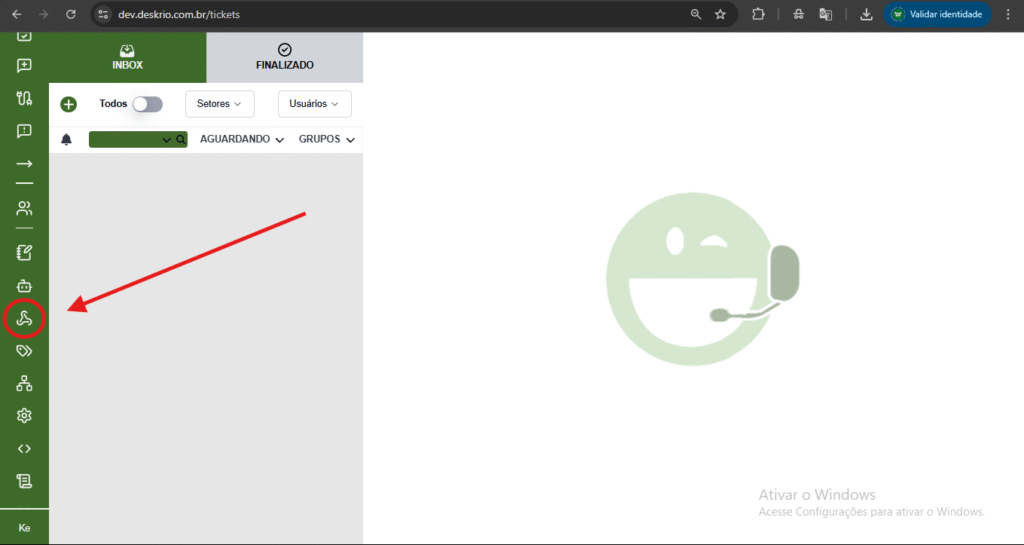
Task: Open the hierarchy org-chart icon in sidebar
Action: [x=24, y=383]
